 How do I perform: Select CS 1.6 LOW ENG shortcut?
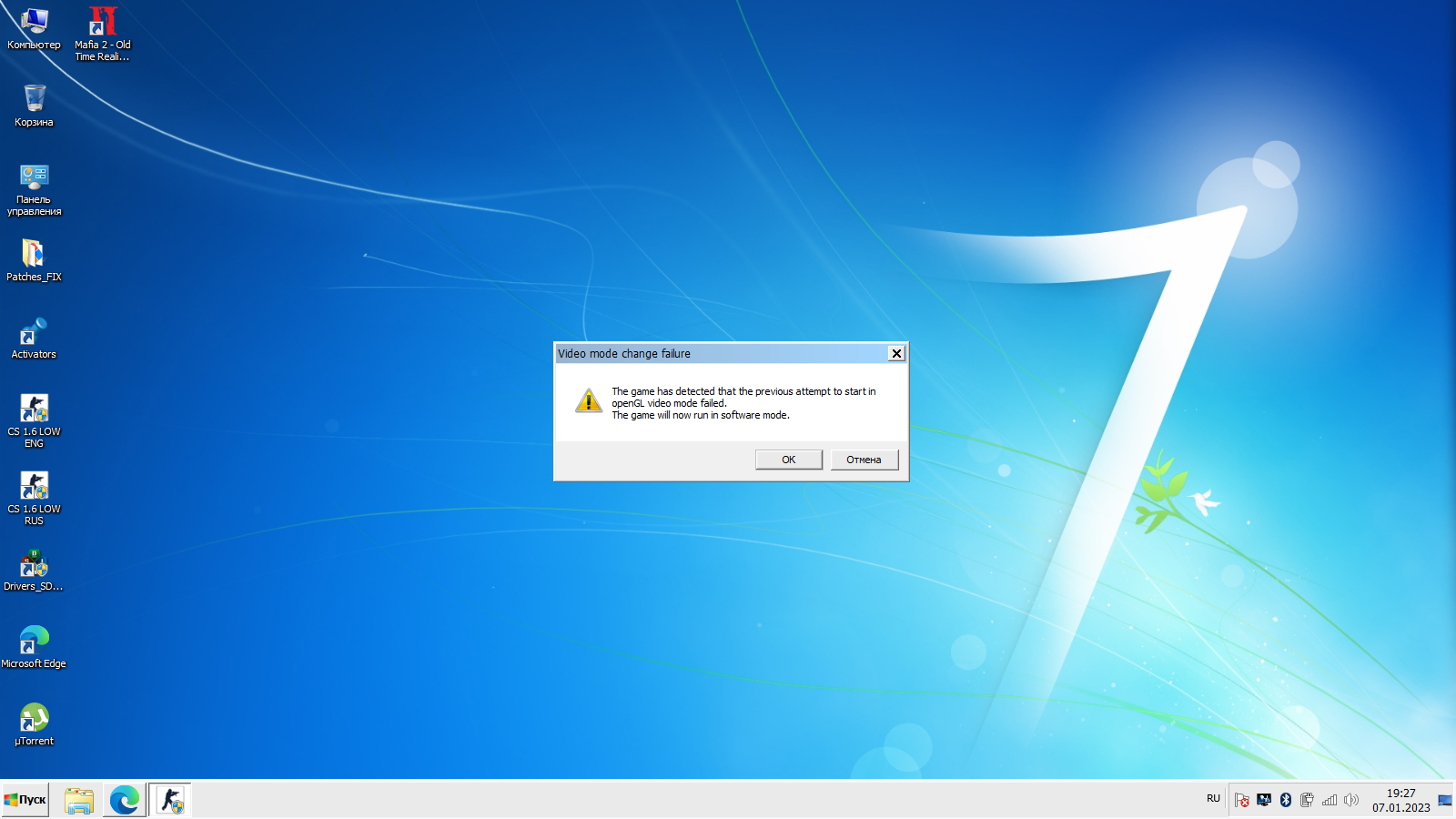pos(34,420)
